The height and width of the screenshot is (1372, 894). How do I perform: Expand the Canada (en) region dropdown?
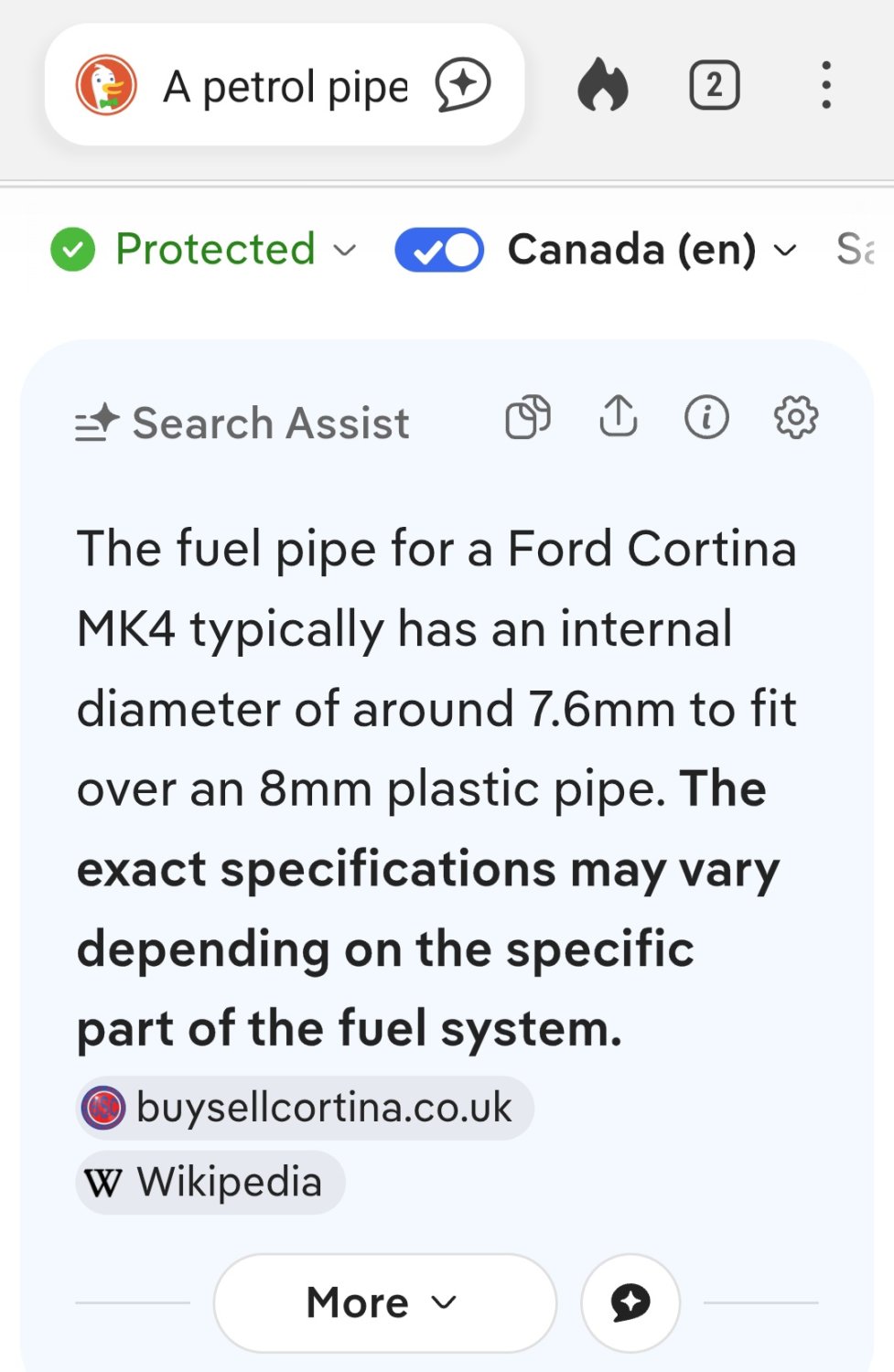pyautogui.click(x=785, y=250)
